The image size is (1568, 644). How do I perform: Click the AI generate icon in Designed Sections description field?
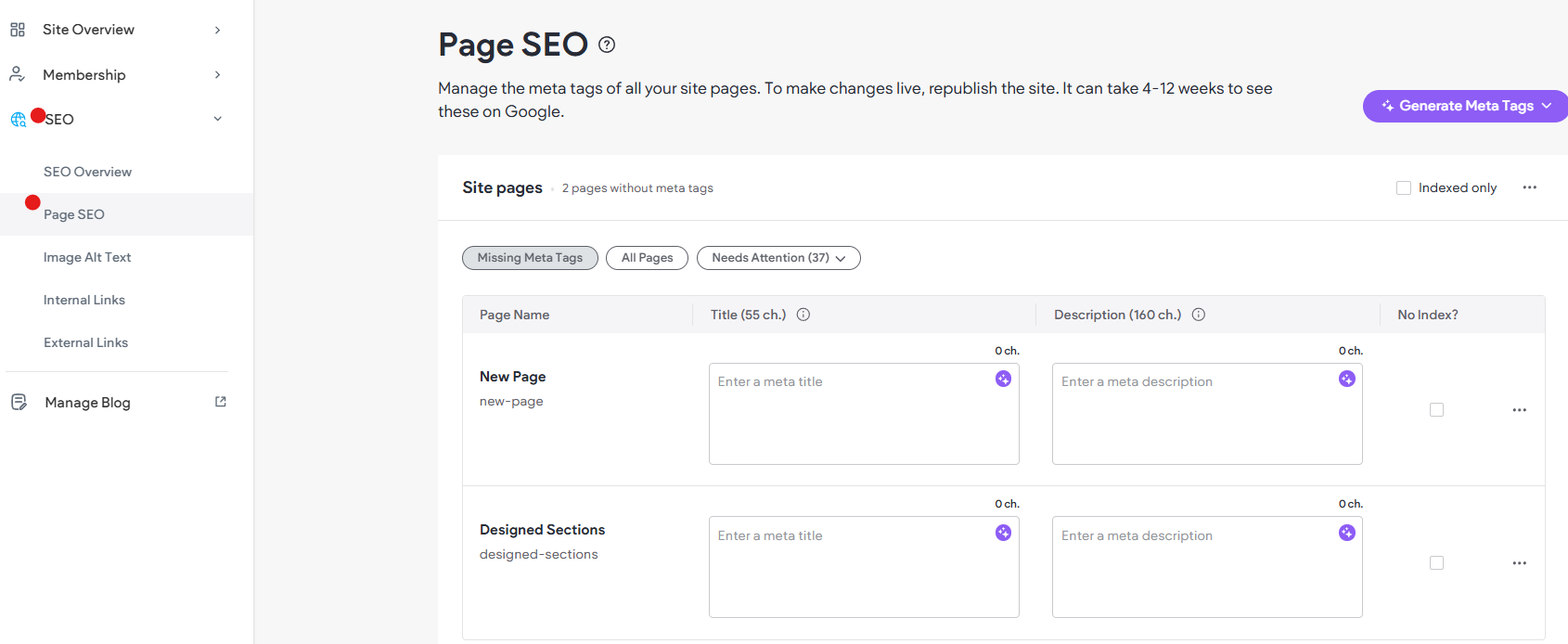[x=1347, y=533]
